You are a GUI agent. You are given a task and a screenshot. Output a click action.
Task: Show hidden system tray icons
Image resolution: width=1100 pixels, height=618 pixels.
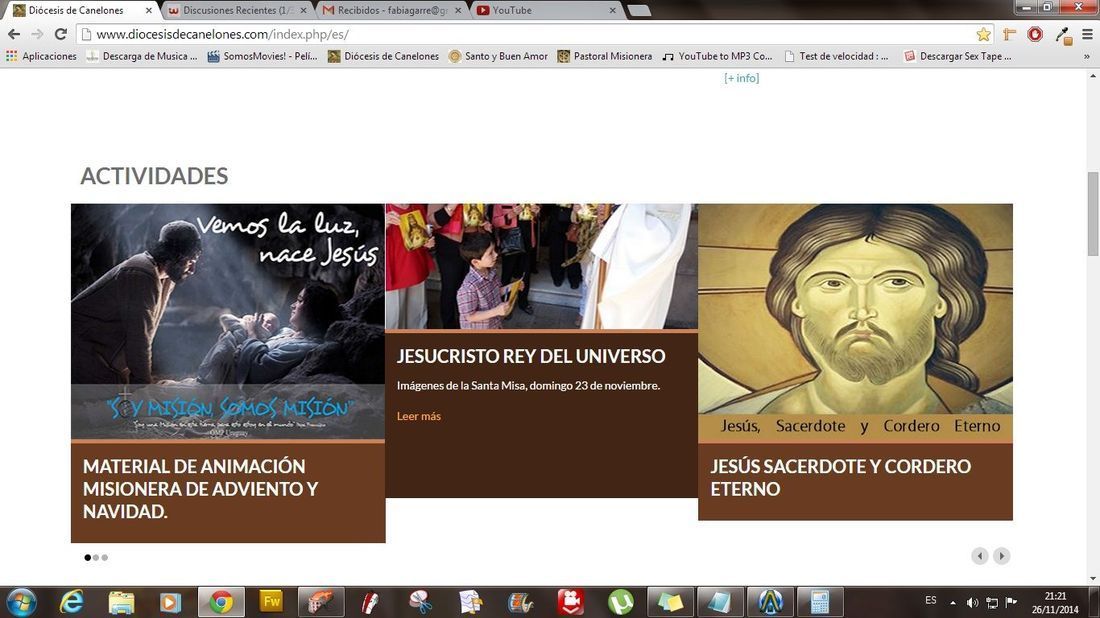click(953, 603)
